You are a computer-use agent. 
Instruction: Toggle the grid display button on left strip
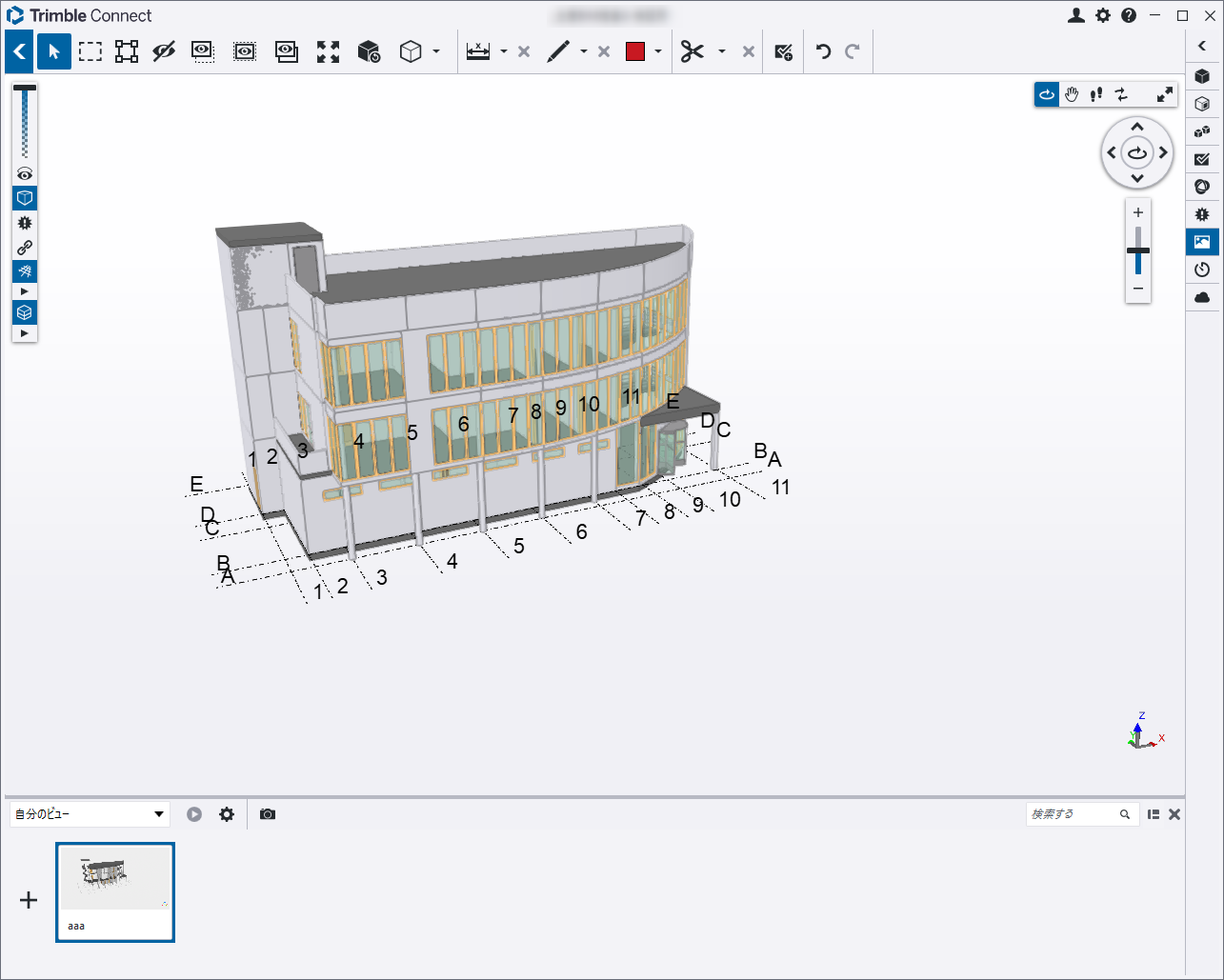(x=25, y=271)
